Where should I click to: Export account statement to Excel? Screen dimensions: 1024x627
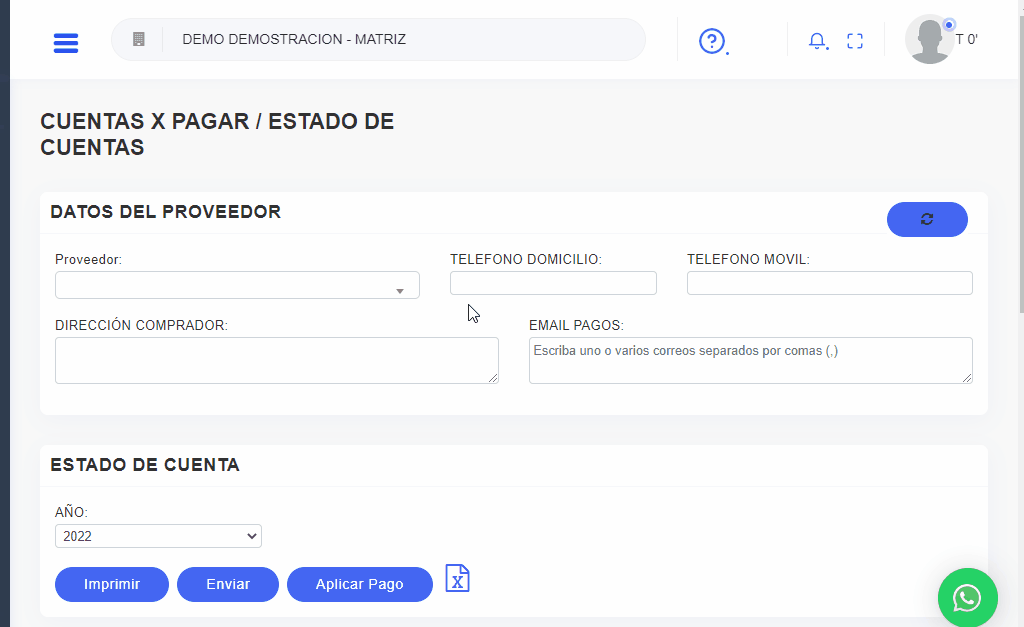[x=457, y=579]
